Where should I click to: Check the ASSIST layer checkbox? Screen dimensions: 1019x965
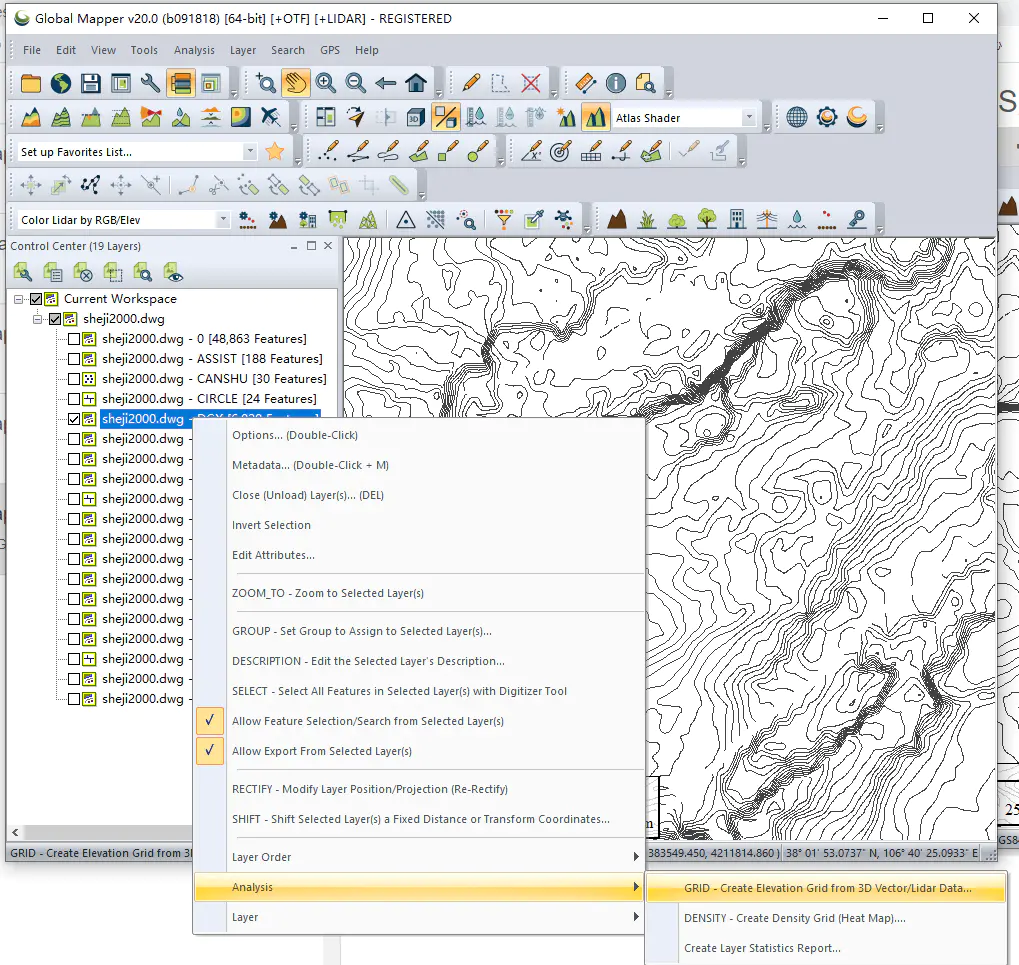point(74,359)
